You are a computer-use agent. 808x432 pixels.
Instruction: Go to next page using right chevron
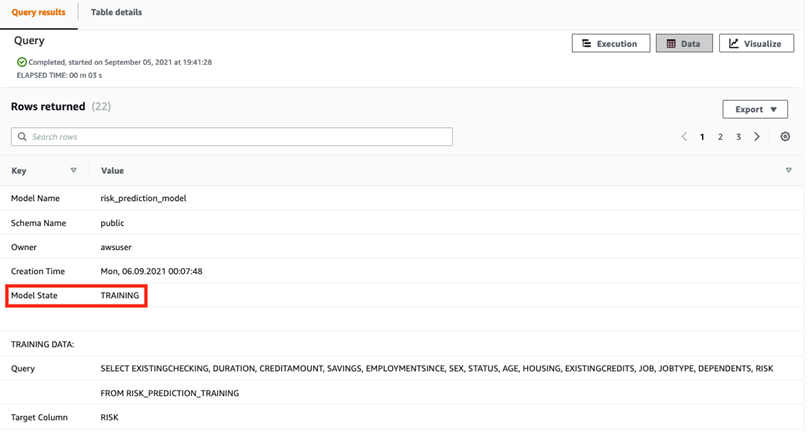coord(757,137)
